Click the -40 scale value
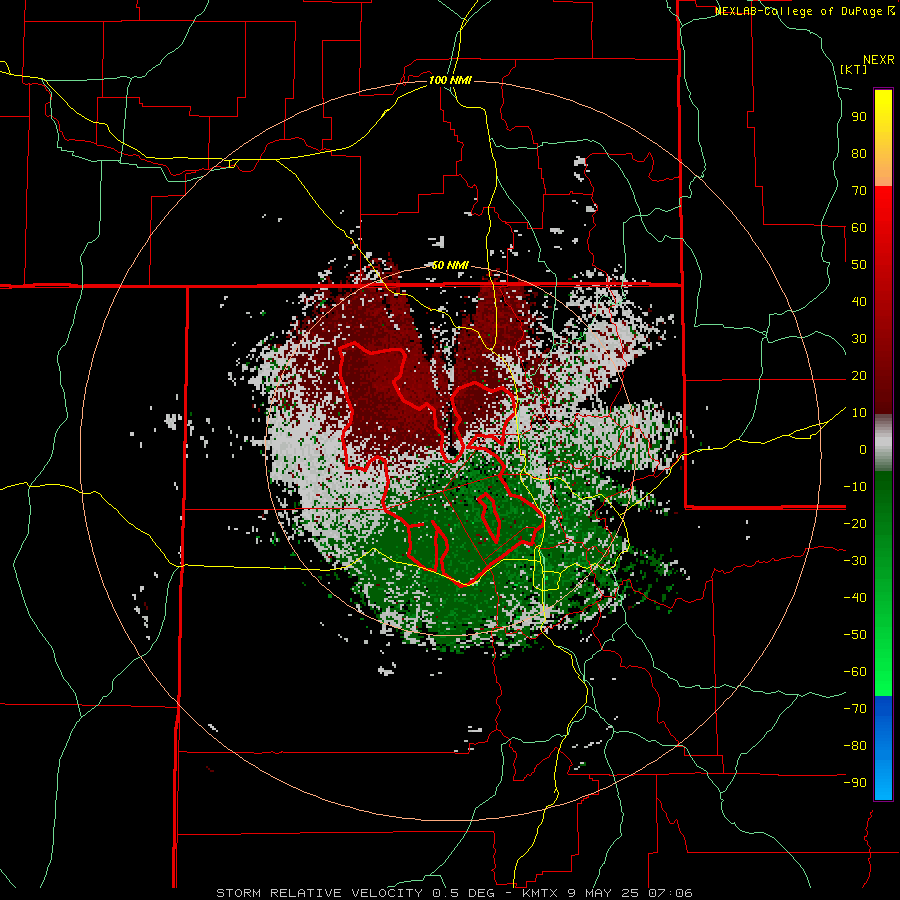 pyautogui.click(x=855, y=598)
